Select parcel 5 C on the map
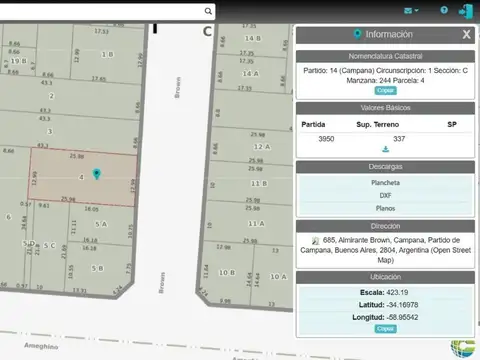The image size is (480, 360). [x=49, y=246]
